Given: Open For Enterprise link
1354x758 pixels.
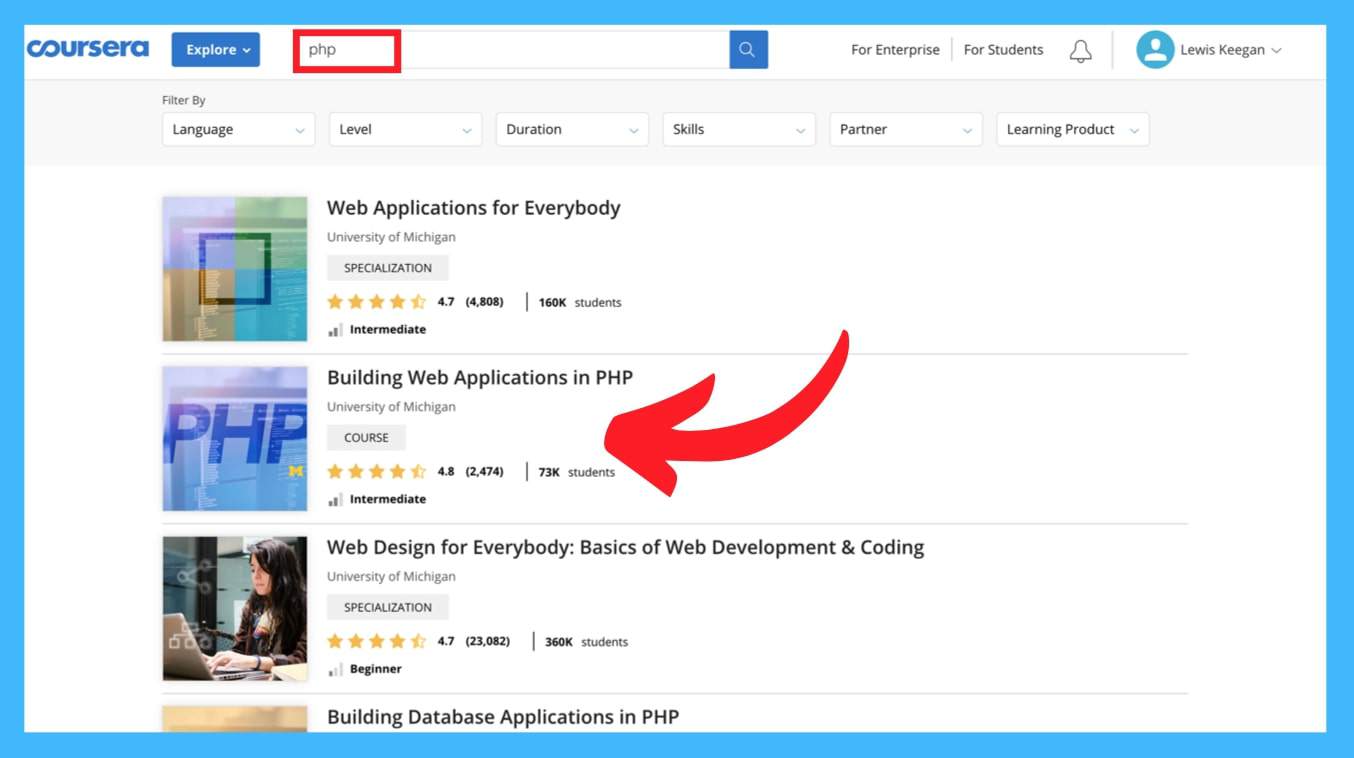Looking at the screenshot, I should (x=895, y=50).
